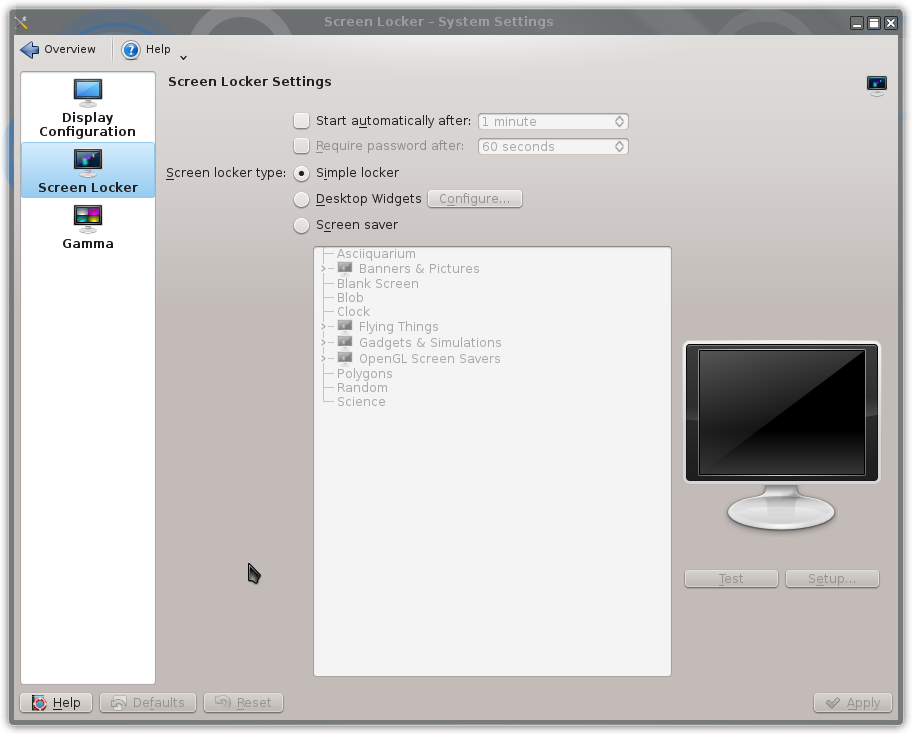912x734 pixels.
Task: Click the Help button at the bottom left
Action: (x=56, y=703)
